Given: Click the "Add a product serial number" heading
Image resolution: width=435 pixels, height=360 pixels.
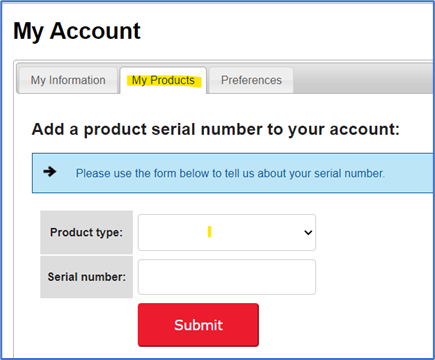Looking at the screenshot, I should point(216,129).
